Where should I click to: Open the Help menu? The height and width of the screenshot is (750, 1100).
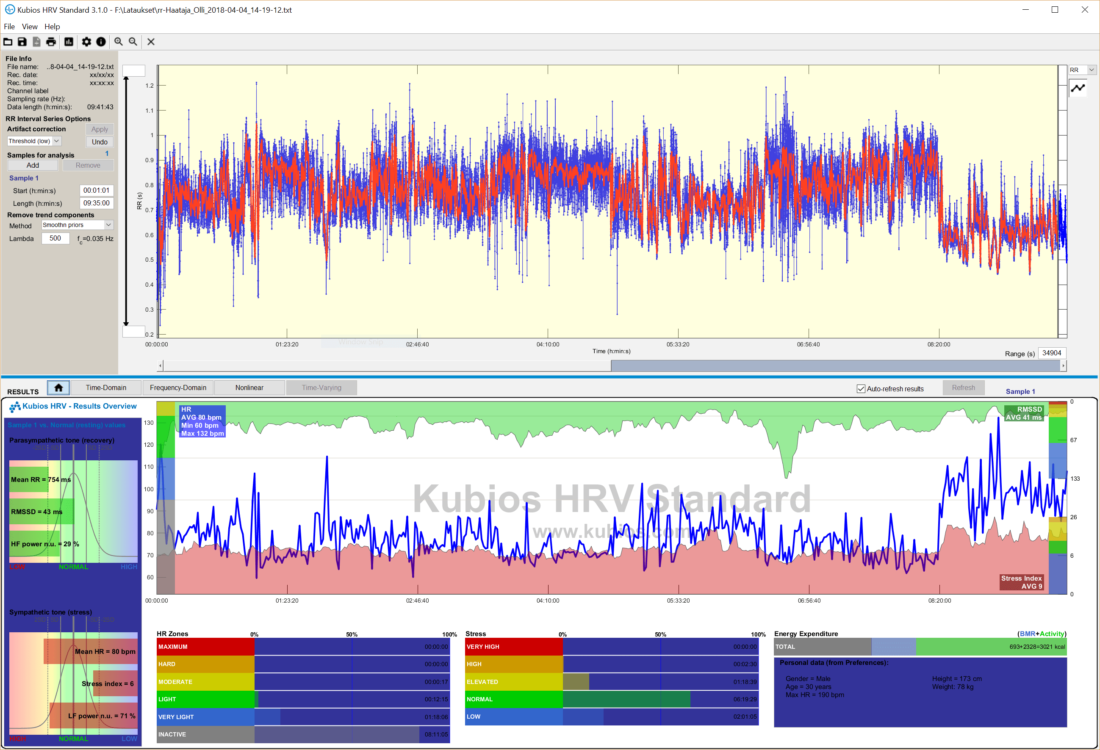(x=53, y=27)
